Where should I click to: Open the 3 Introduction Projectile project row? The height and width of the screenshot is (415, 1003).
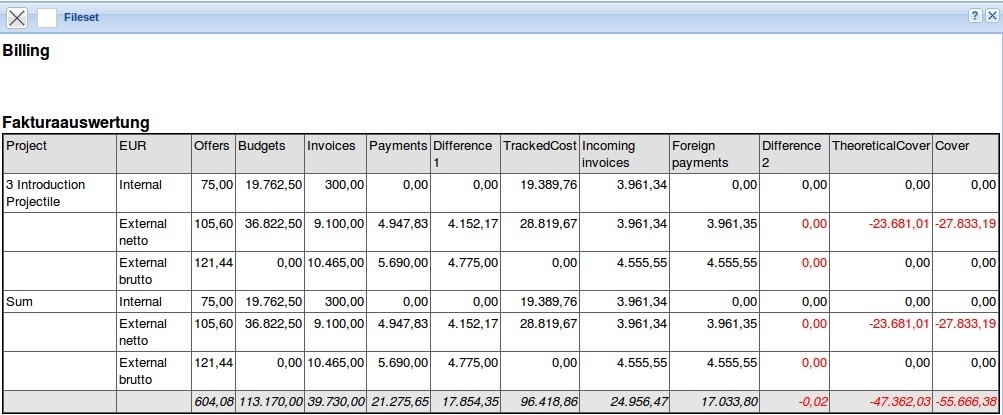click(46, 193)
